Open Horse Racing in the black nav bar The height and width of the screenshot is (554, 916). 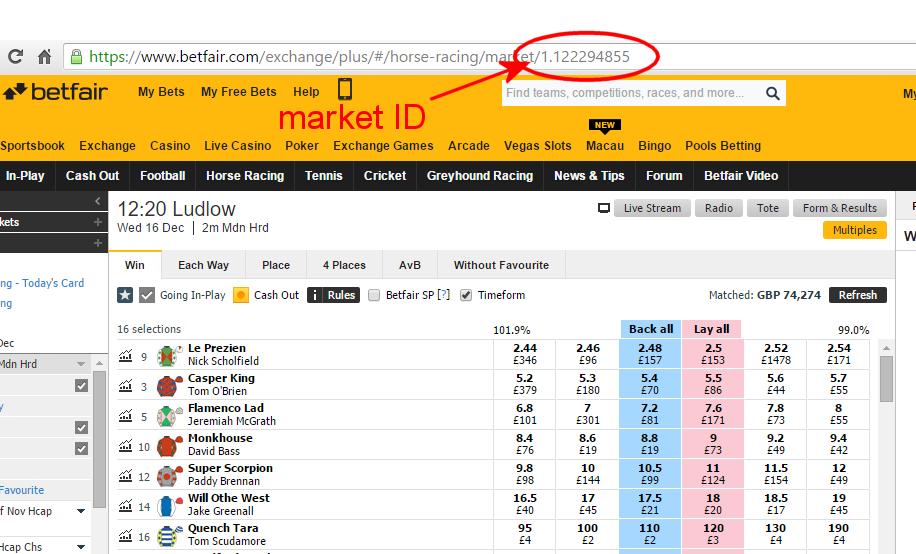245,176
